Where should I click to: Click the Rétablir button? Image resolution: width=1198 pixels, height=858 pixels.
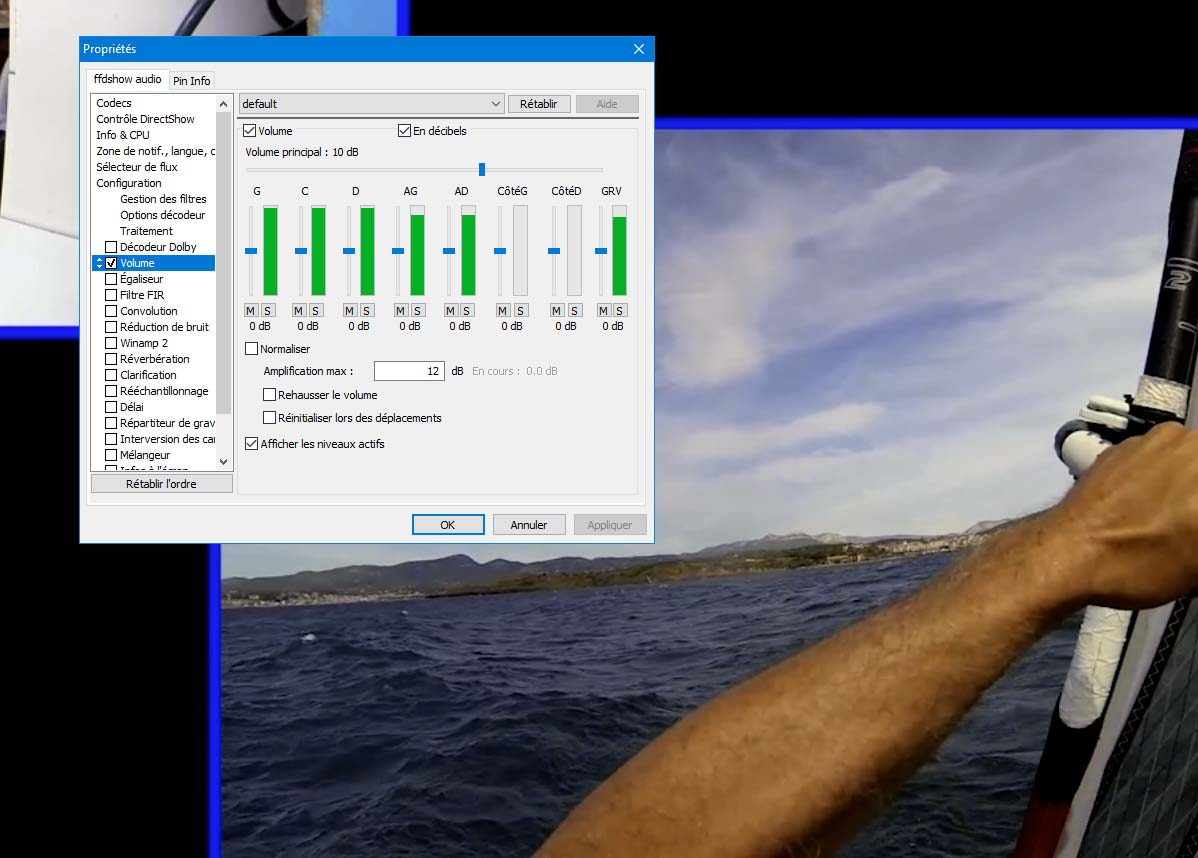(x=539, y=104)
